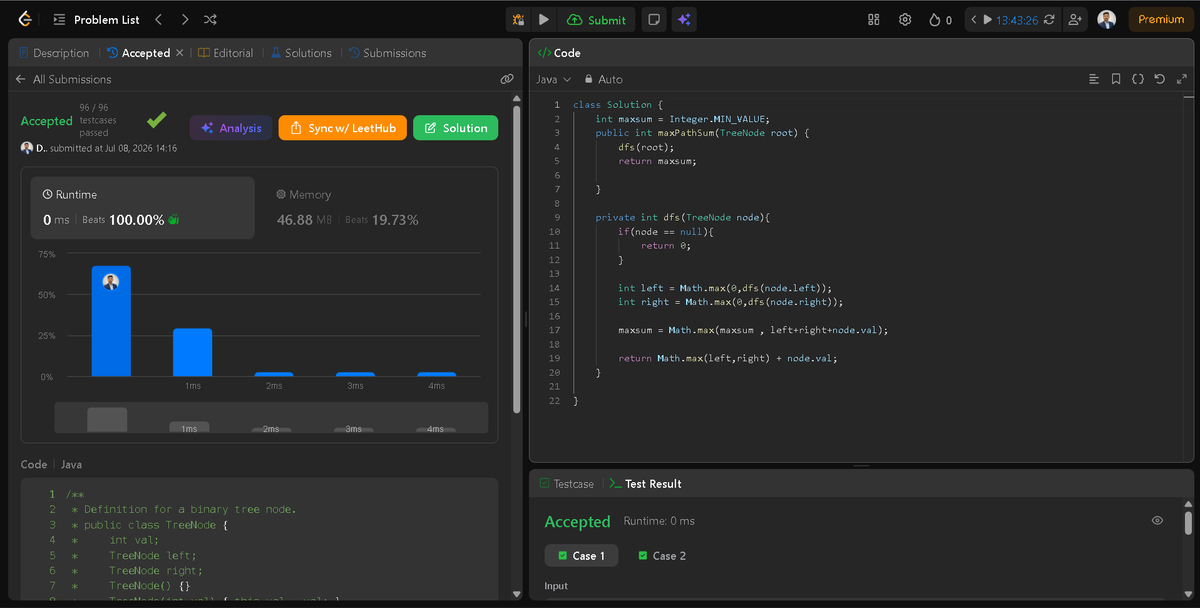
Task: Invite a collaborator with add-person icon
Action: 1075,19
